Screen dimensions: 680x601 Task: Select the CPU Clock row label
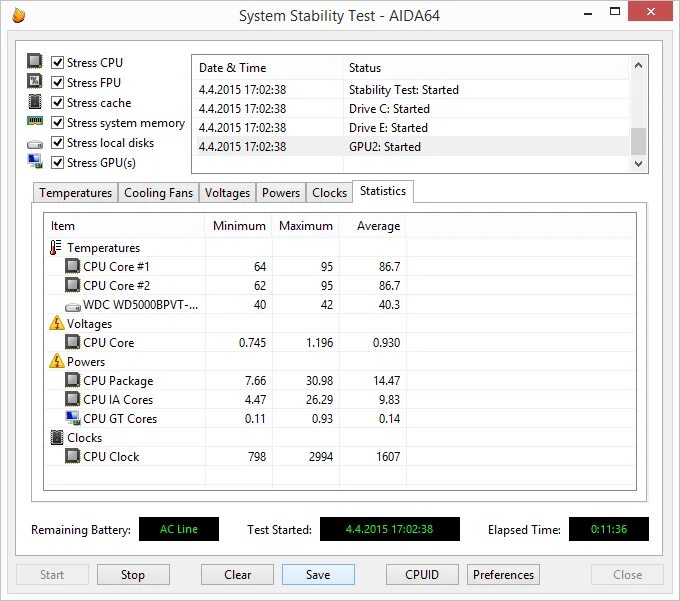tap(111, 457)
